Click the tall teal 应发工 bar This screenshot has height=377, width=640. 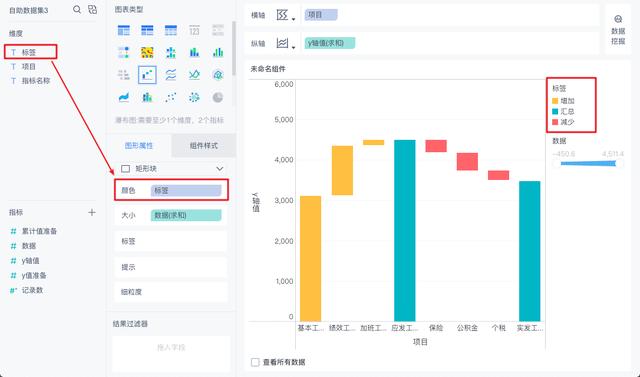click(404, 231)
